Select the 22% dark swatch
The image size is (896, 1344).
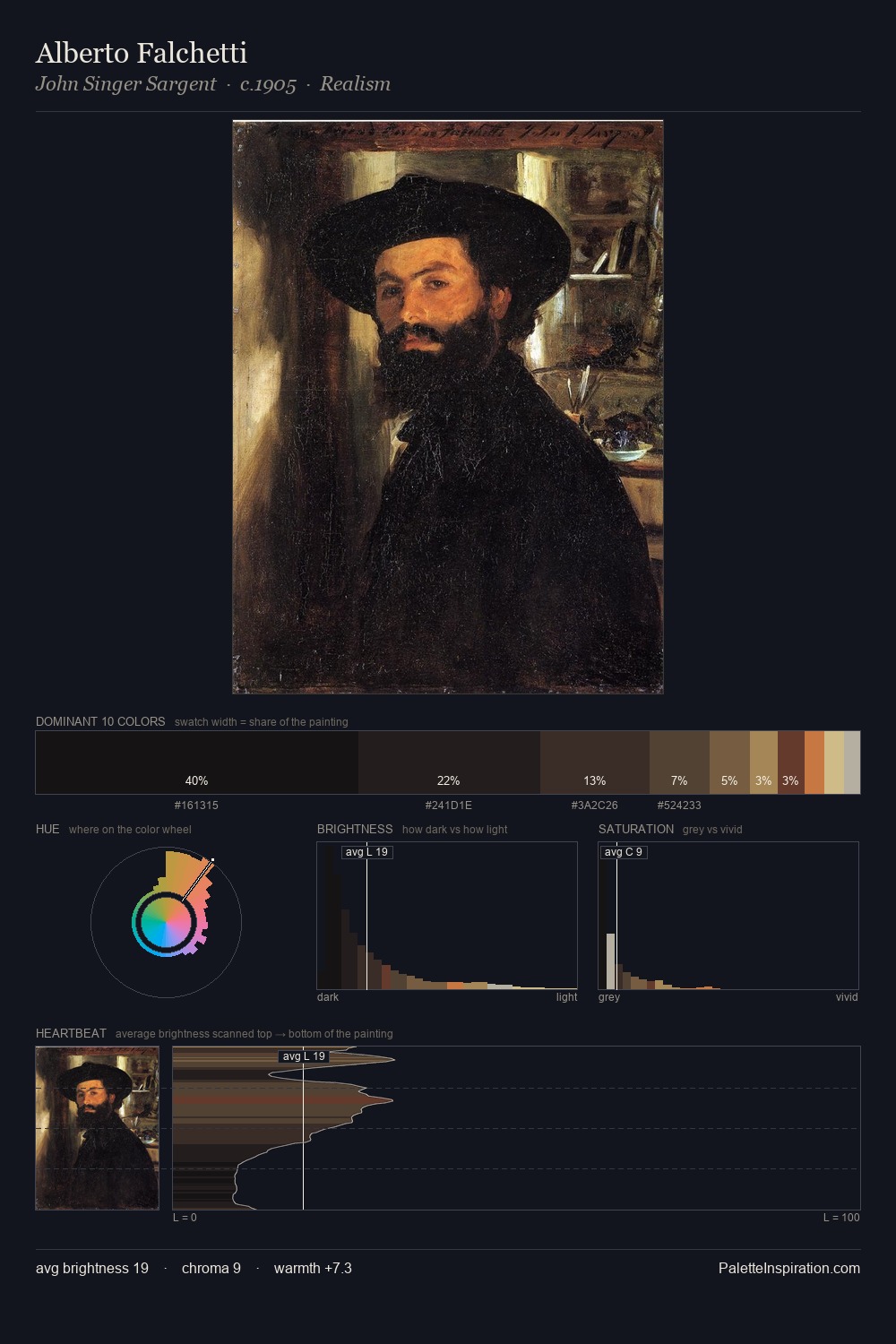[x=449, y=762]
